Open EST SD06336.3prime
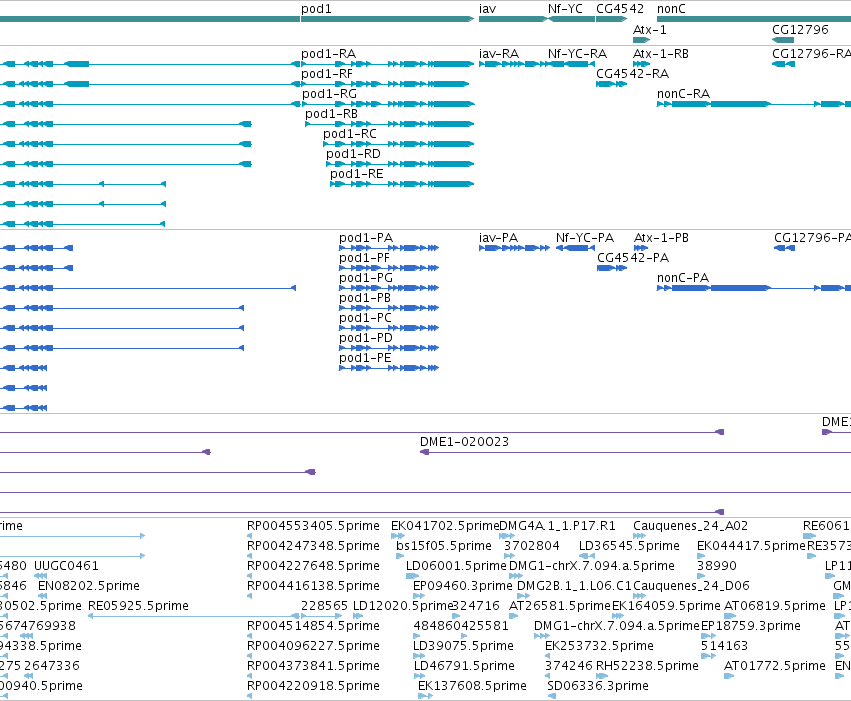The image size is (851, 701). [598, 686]
